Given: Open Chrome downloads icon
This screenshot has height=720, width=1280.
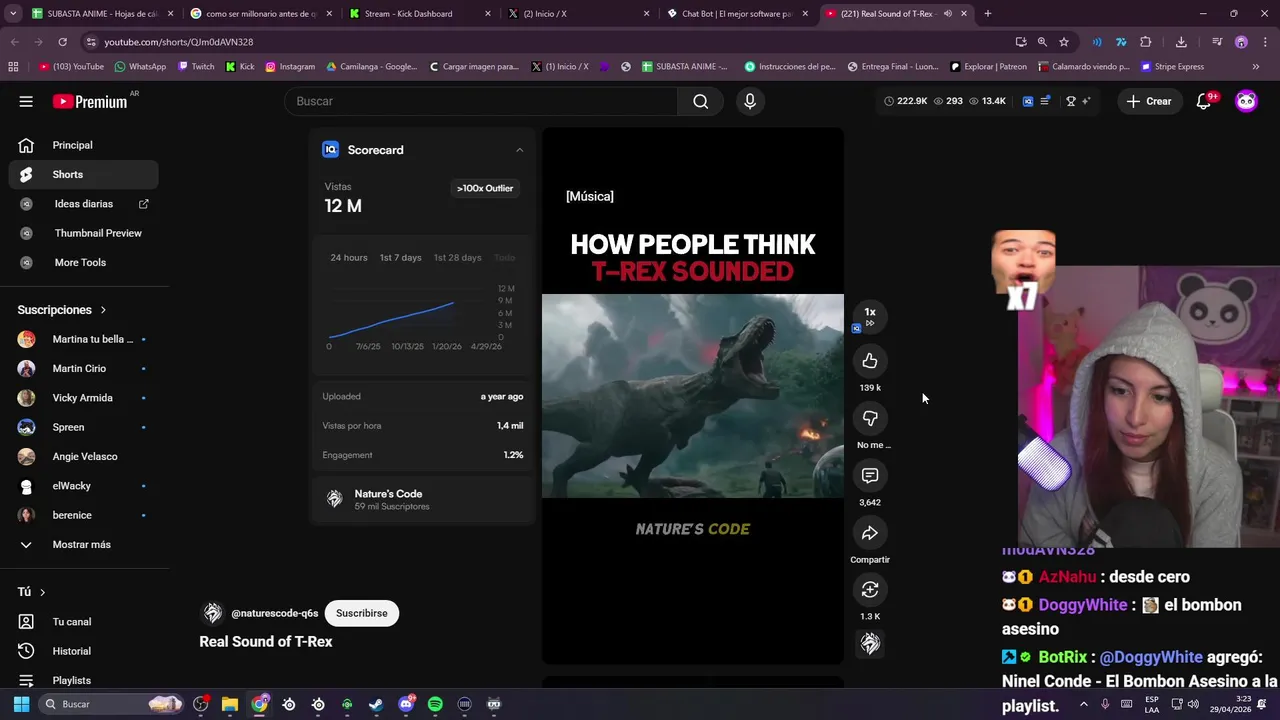Looking at the screenshot, I should [1181, 42].
